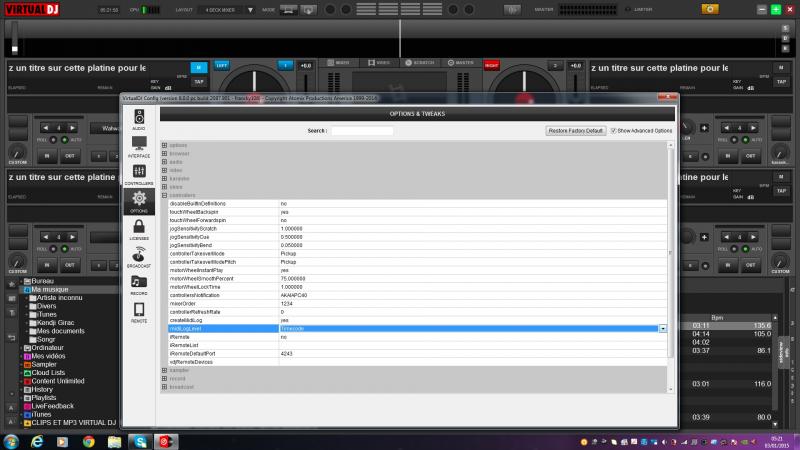Open Windows Media Player from taskbar
Viewport: 800px width, 450px height.
point(62,441)
